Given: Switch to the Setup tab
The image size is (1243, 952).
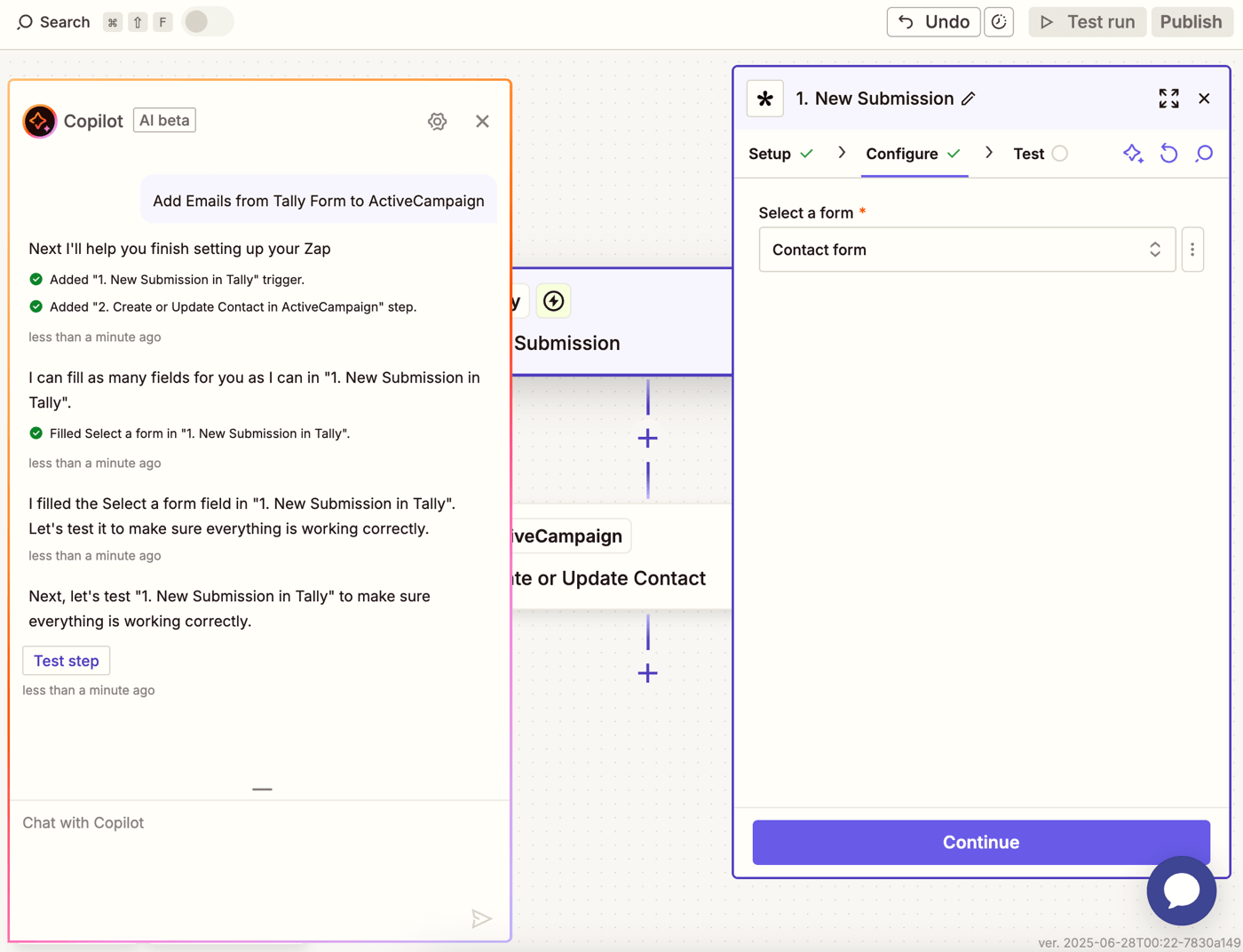Looking at the screenshot, I should pyautogui.click(x=780, y=154).
